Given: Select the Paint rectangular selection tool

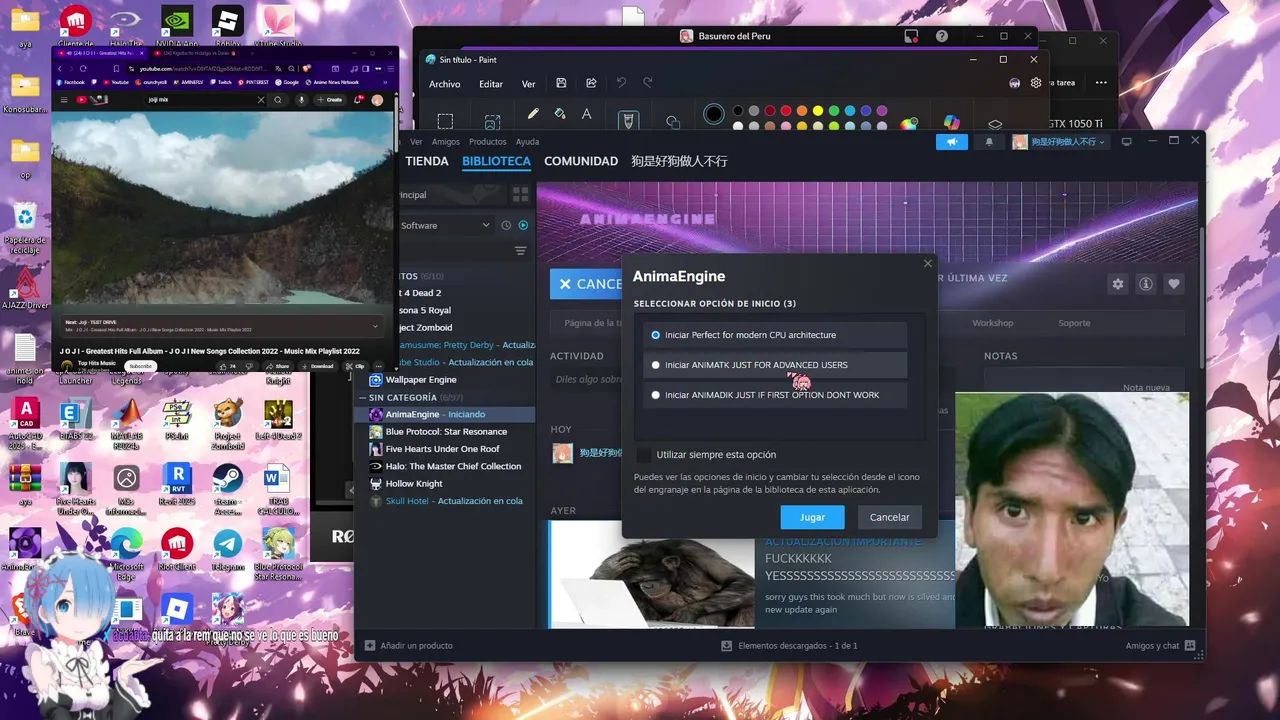Looking at the screenshot, I should [x=445, y=121].
